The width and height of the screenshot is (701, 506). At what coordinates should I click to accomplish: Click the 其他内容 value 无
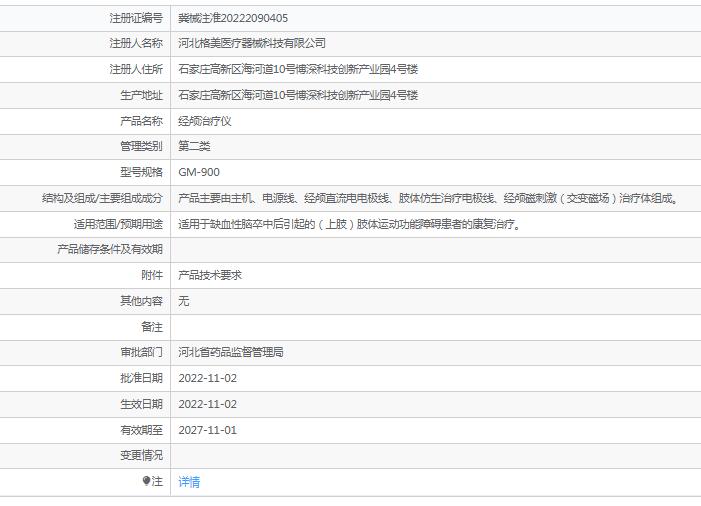pyautogui.click(x=183, y=301)
